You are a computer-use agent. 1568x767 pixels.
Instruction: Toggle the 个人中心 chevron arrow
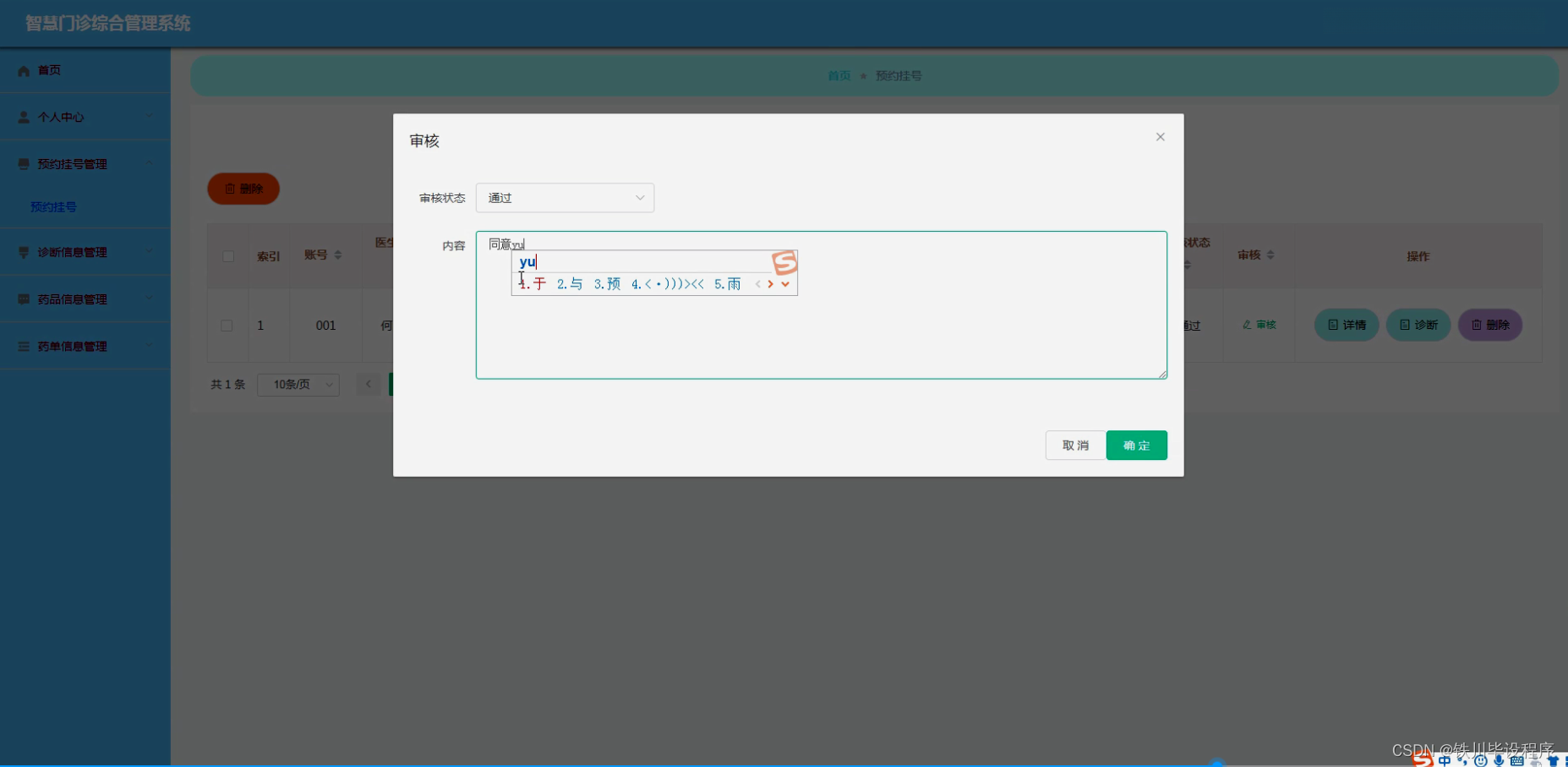pyautogui.click(x=150, y=117)
